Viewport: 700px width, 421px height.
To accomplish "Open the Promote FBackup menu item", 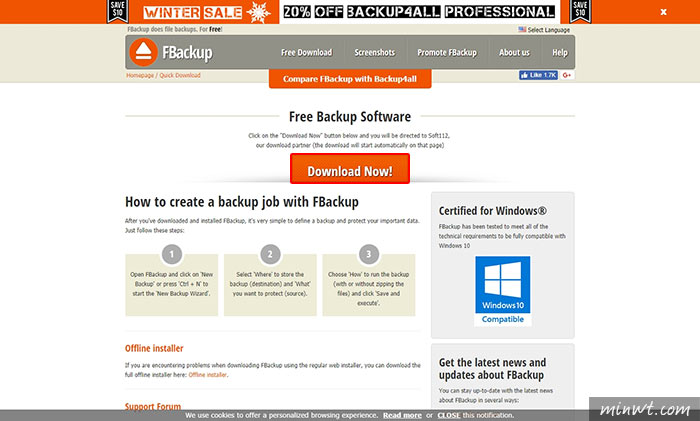I will point(447,53).
